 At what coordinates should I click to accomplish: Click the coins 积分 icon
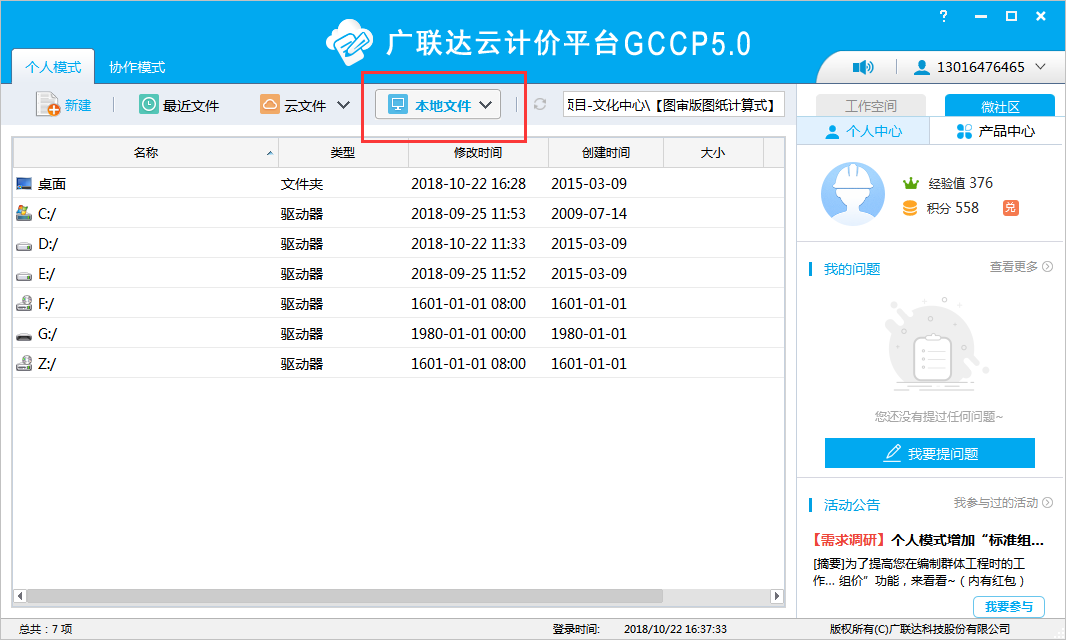(x=910, y=208)
